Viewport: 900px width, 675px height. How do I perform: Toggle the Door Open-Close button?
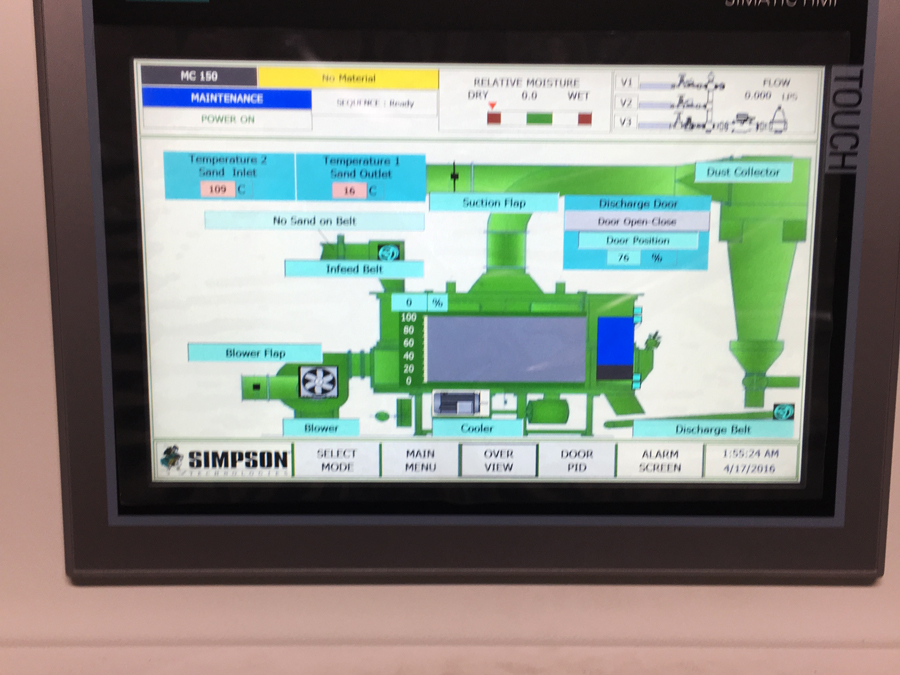[x=637, y=222]
